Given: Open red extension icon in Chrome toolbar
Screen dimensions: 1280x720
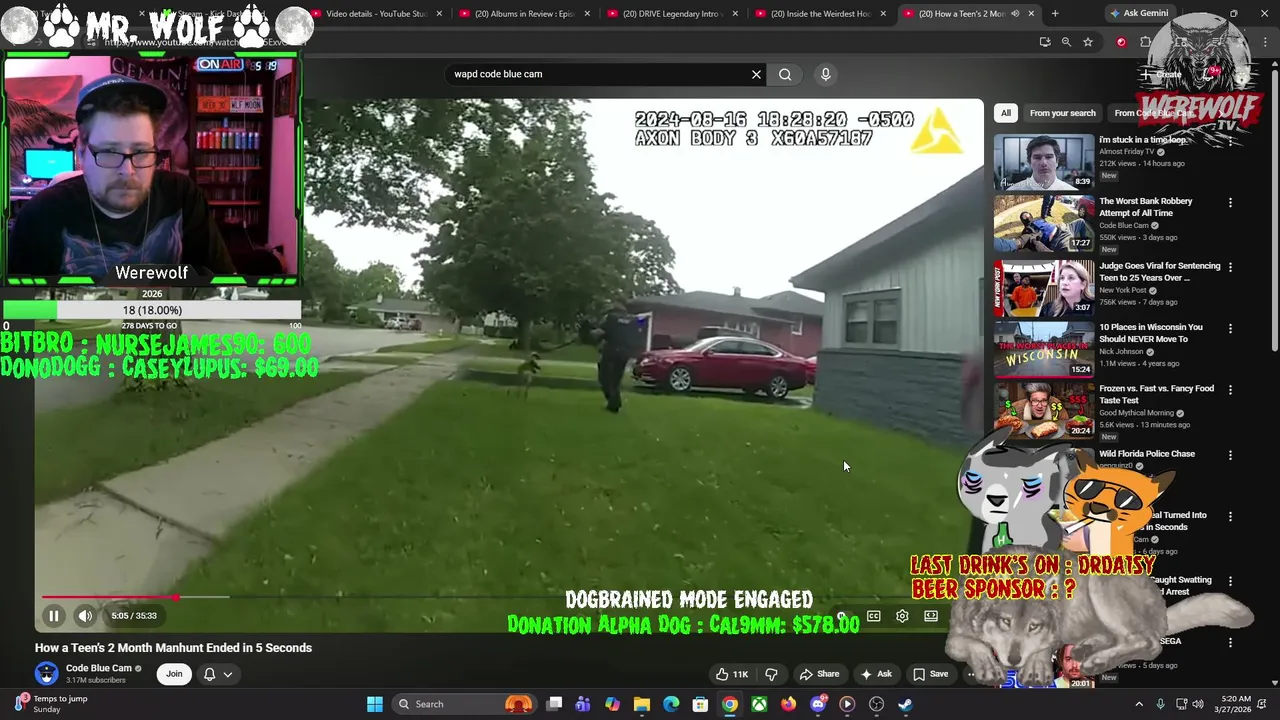Looking at the screenshot, I should pos(1121,42).
